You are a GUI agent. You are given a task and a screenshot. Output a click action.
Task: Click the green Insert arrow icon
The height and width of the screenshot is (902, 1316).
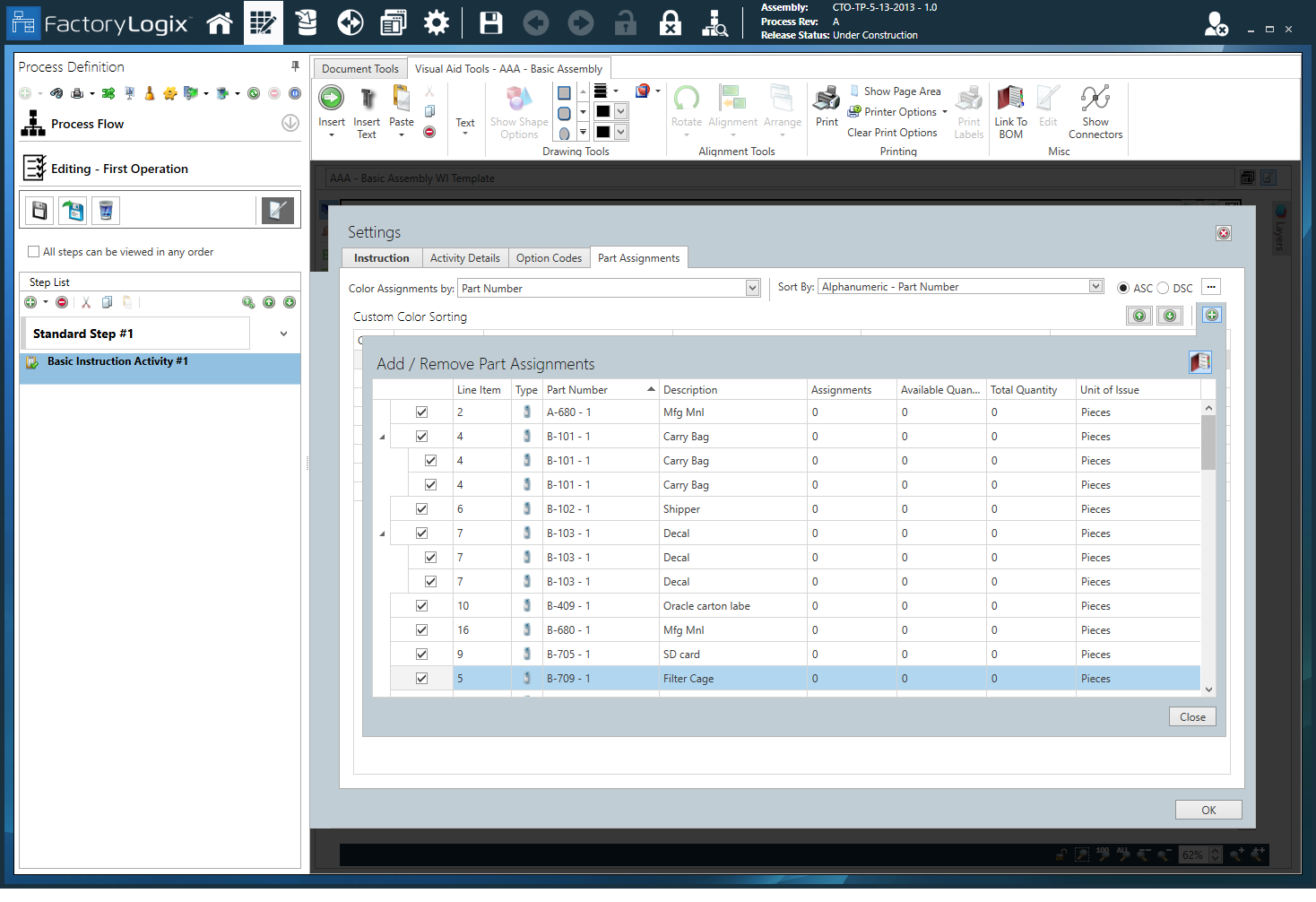(331, 98)
